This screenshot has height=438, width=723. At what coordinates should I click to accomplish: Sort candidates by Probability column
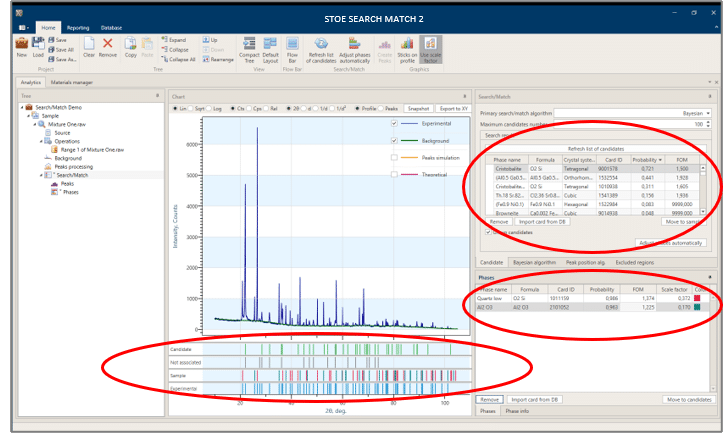pos(647,160)
